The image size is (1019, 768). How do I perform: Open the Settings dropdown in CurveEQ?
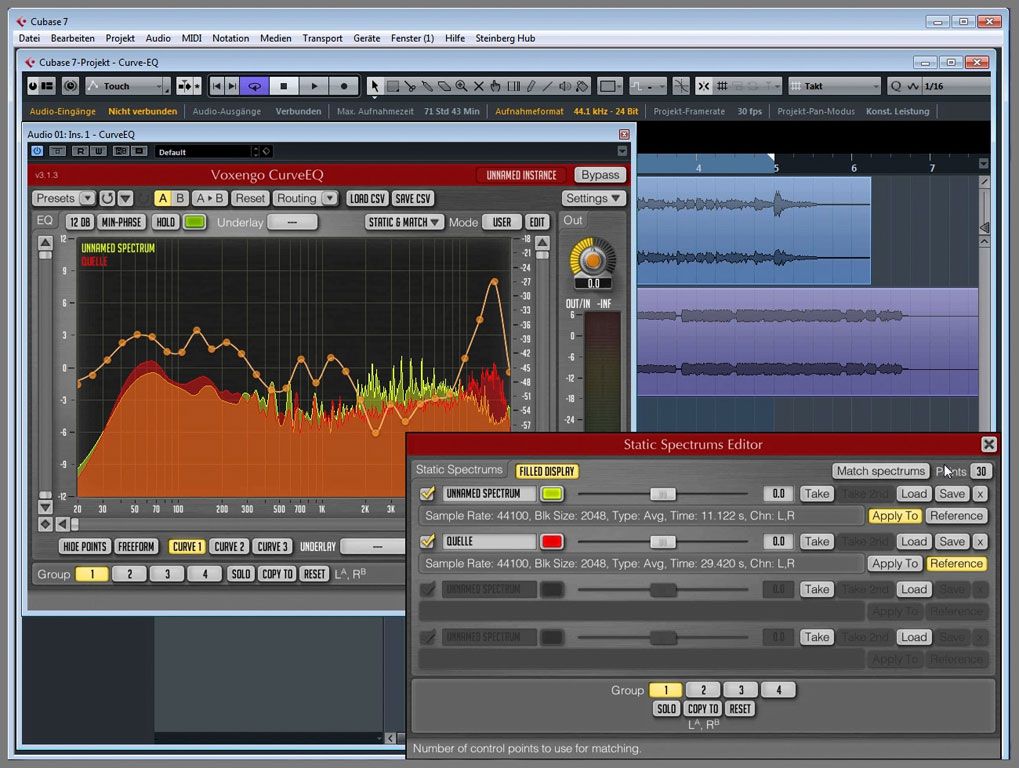tap(593, 198)
